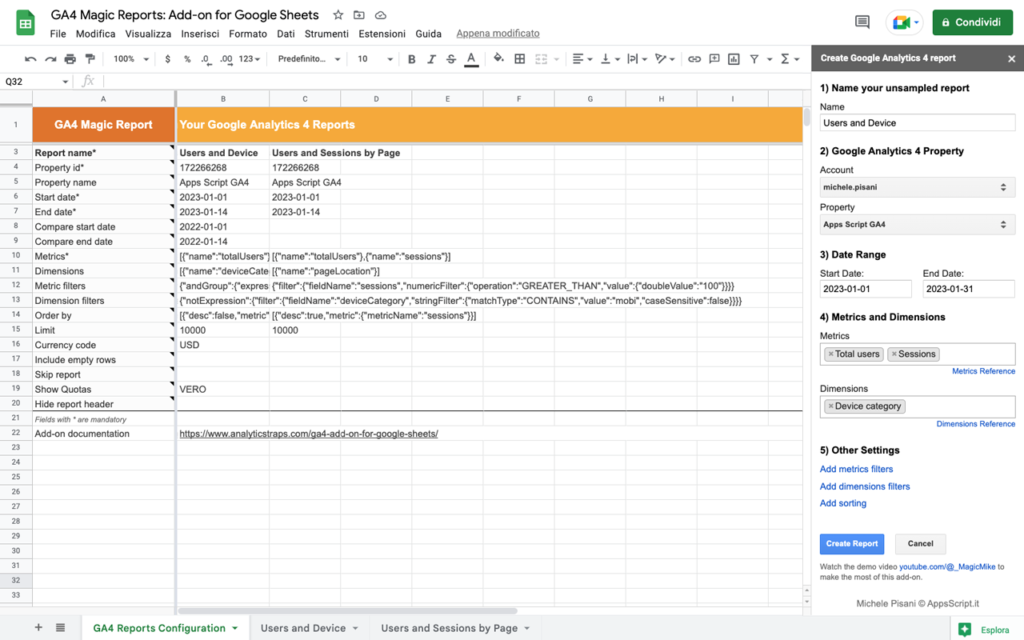
Task: Open the text color picker
Action: pyautogui.click(x=471, y=59)
